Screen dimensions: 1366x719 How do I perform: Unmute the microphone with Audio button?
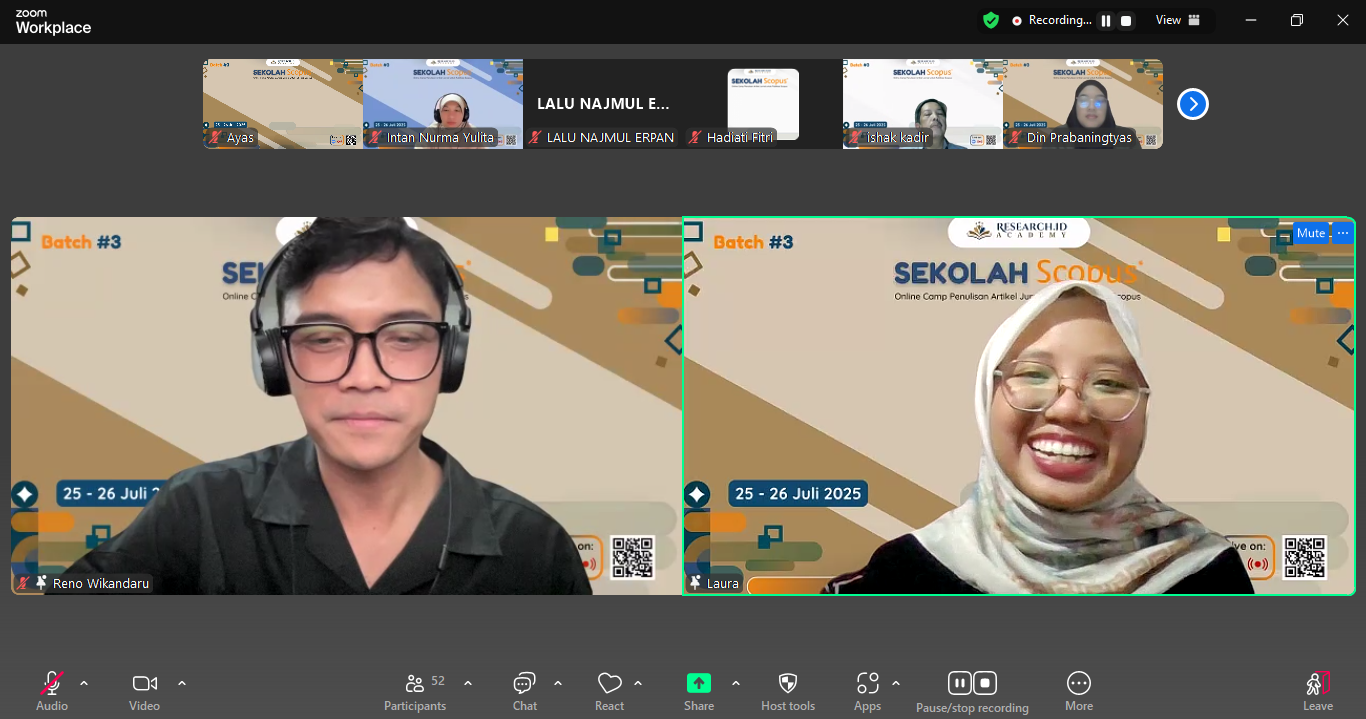tap(52, 691)
